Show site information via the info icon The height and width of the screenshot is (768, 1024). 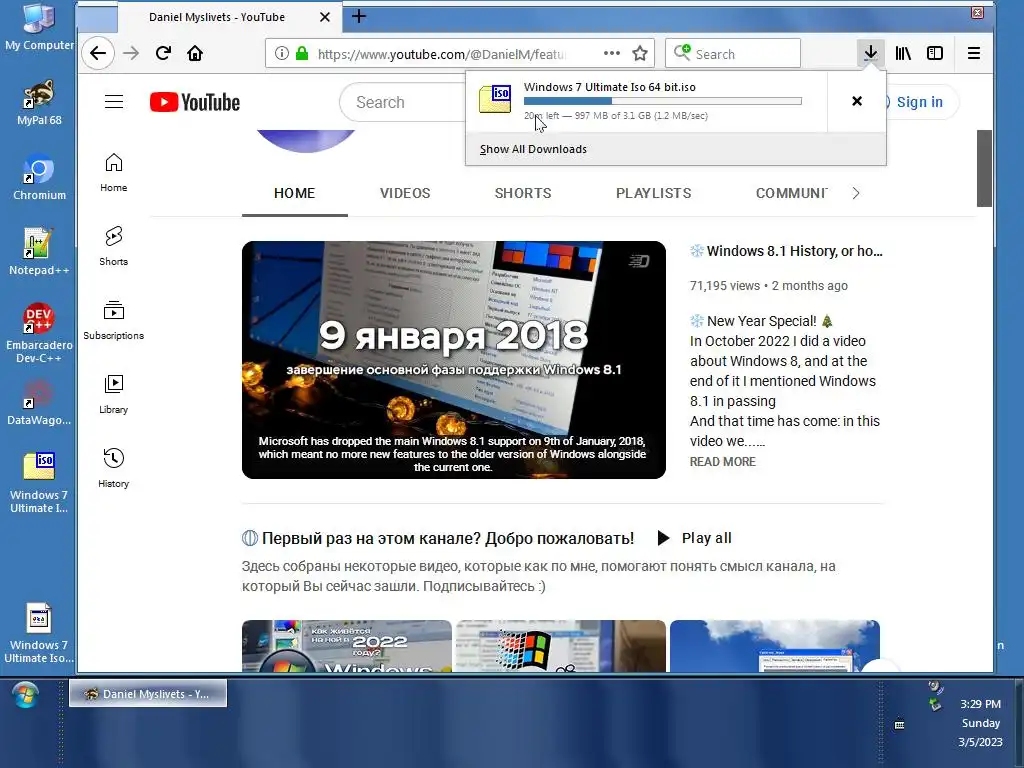(x=281, y=53)
